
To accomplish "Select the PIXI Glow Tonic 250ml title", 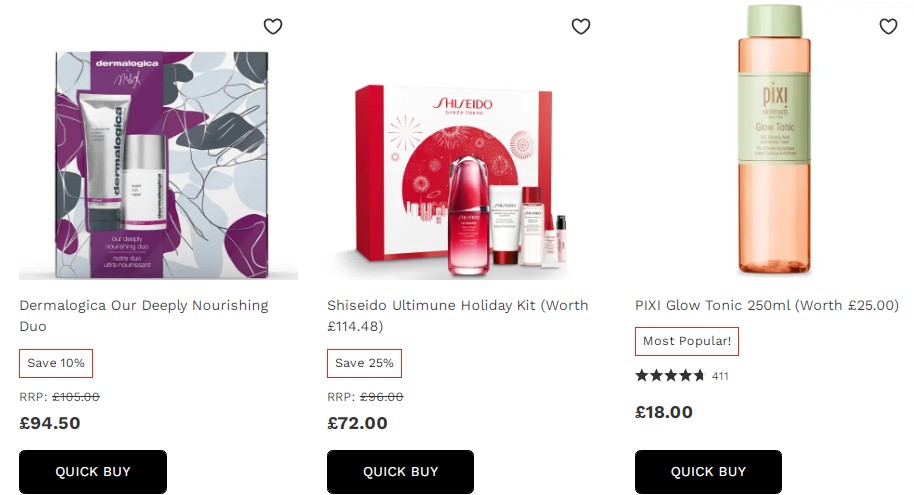I will click(x=767, y=305).
